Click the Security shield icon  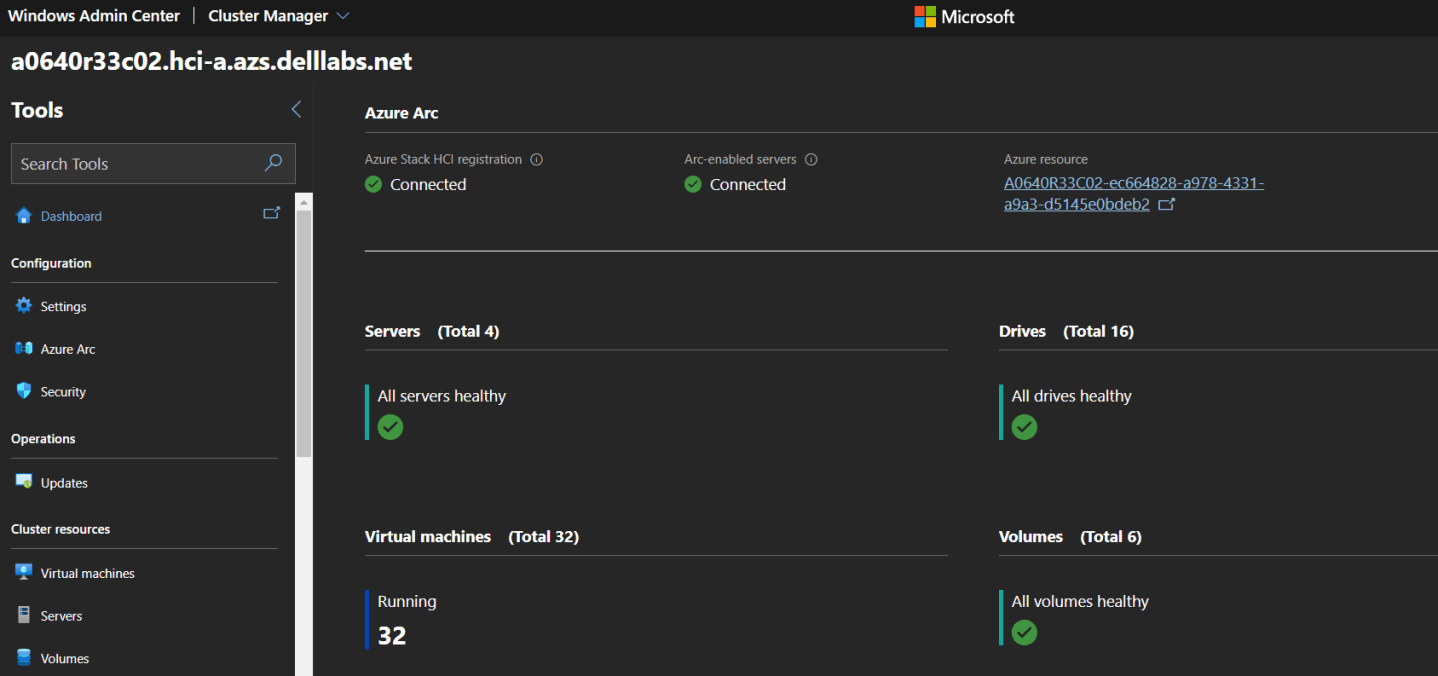coord(24,391)
